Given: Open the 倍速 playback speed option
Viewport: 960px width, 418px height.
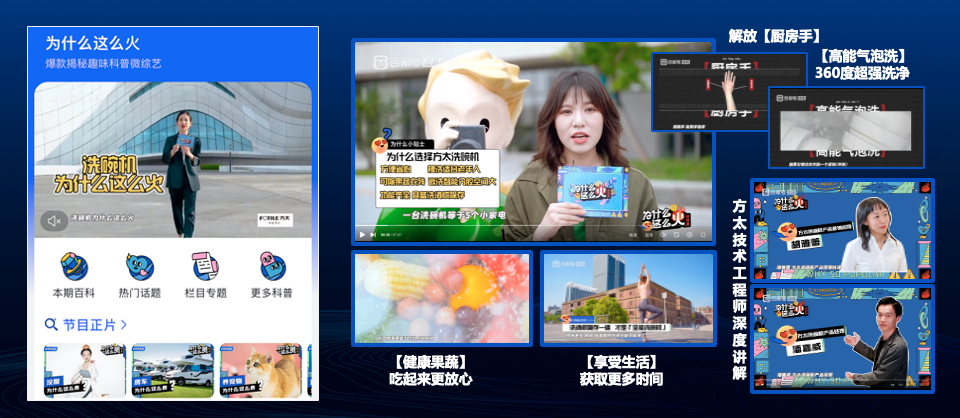Looking at the screenshot, I should tap(633, 235).
